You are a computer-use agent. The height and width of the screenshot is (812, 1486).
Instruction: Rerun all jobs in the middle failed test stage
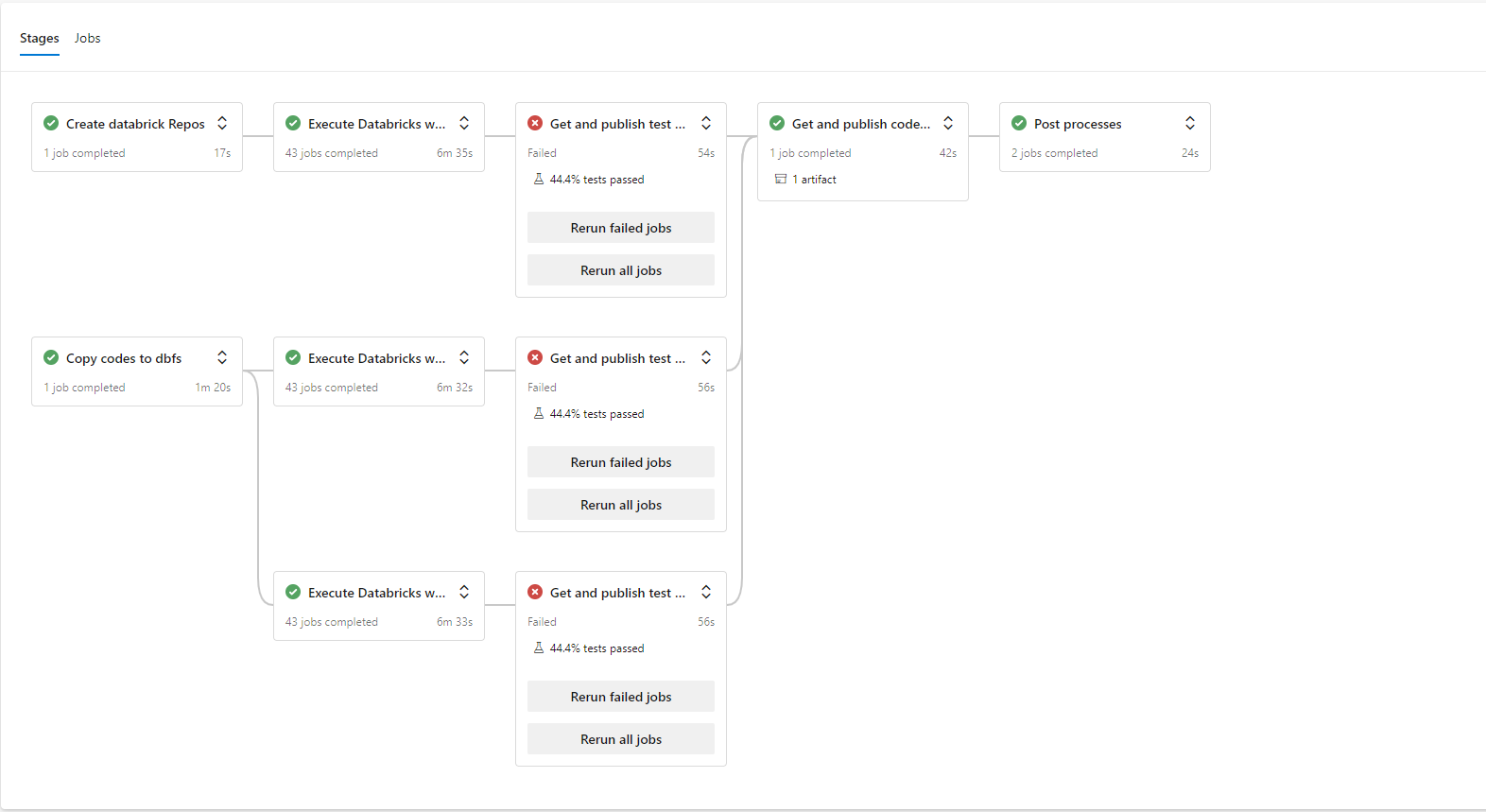click(621, 505)
